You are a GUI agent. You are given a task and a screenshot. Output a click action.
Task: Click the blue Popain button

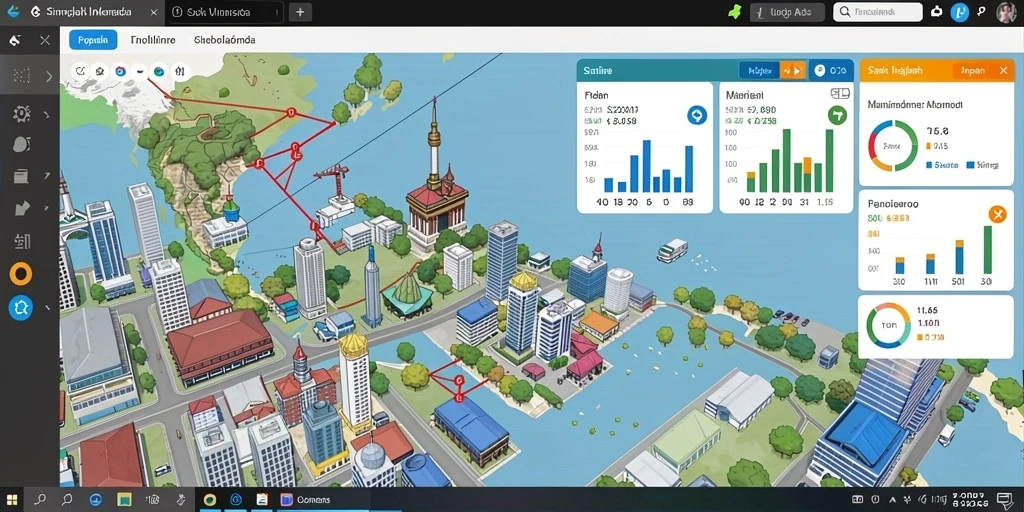(93, 40)
